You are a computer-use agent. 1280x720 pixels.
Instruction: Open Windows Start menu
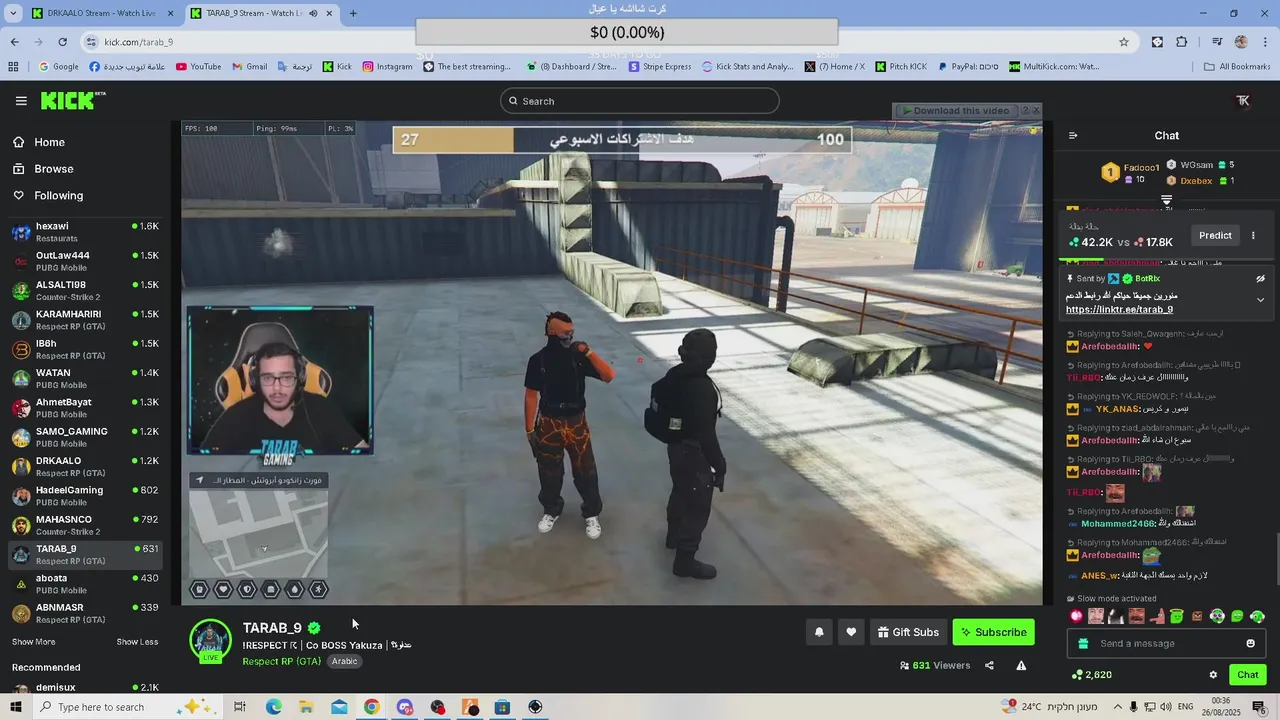(x=15, y=707)
